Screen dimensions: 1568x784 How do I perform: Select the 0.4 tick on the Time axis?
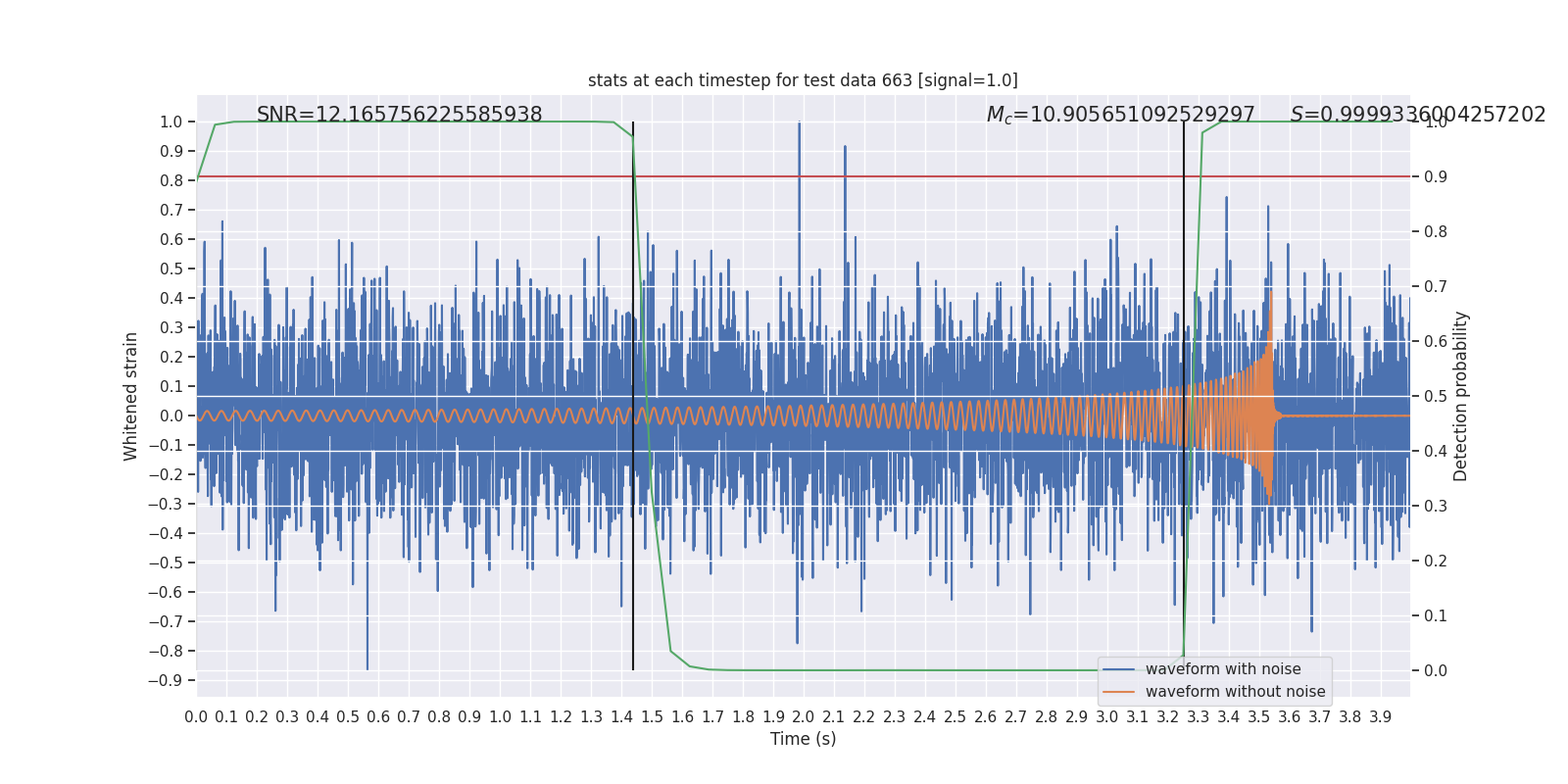(x=318, y=717)
